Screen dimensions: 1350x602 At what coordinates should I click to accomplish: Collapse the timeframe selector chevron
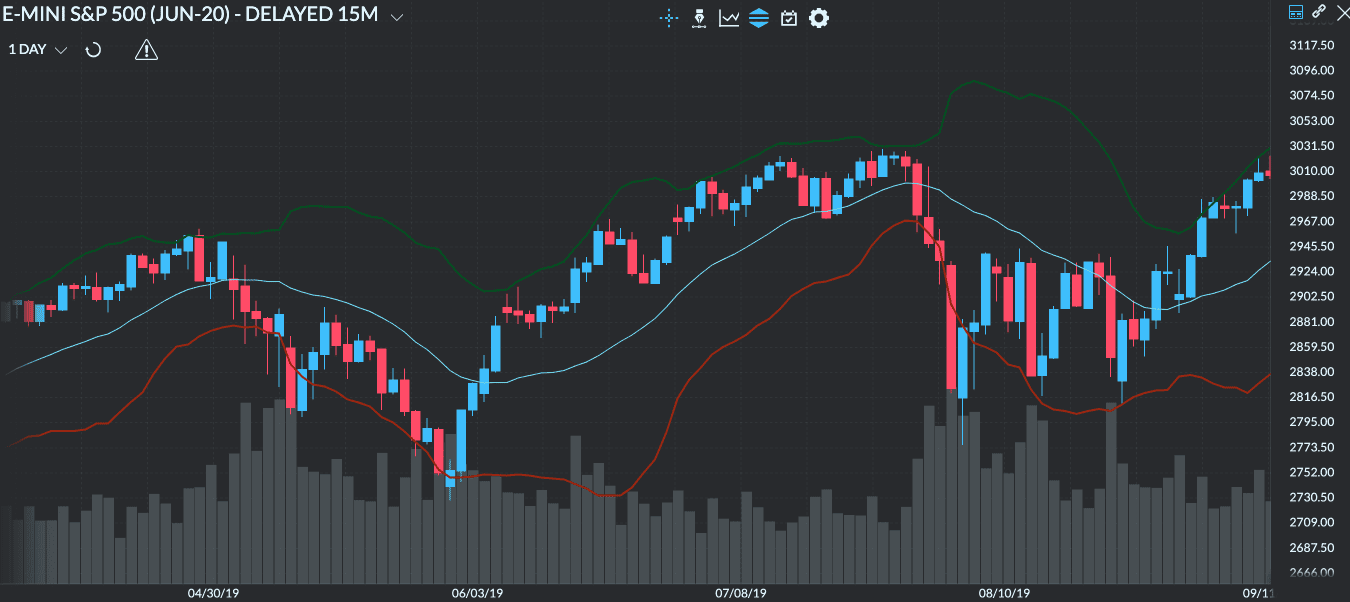click(61, 49)
